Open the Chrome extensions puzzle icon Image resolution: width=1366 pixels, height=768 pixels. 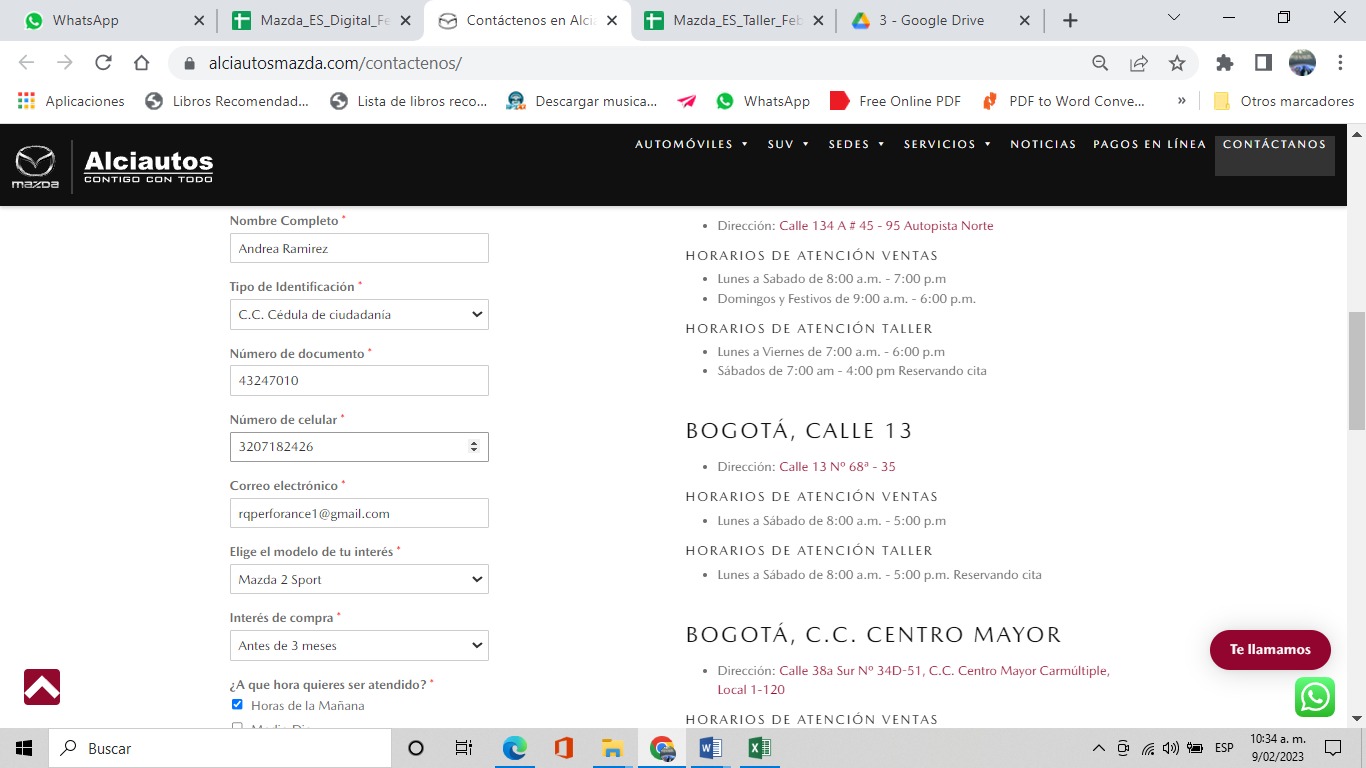1224,63
